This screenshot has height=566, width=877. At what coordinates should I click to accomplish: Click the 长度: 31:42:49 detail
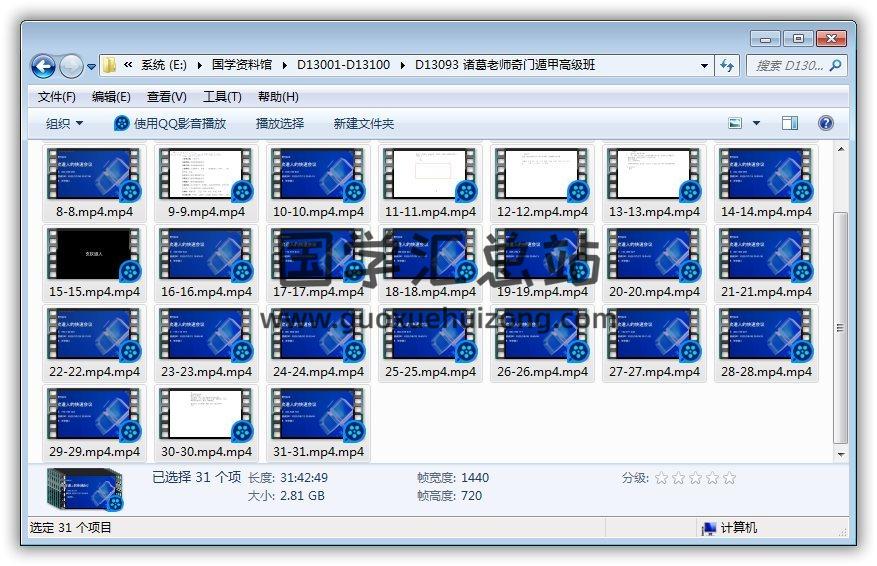point(288,478)
